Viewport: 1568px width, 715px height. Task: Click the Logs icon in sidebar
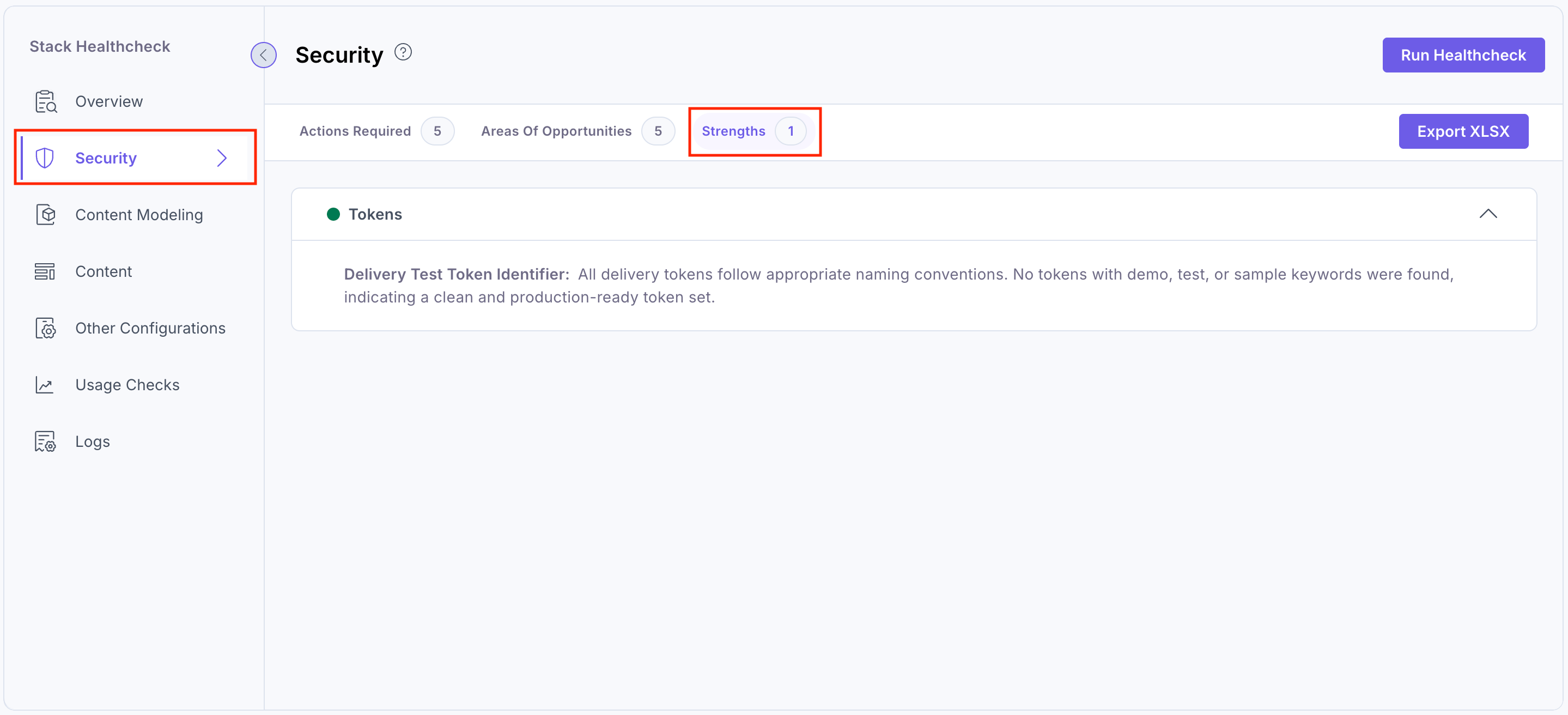tap(45, 441)
